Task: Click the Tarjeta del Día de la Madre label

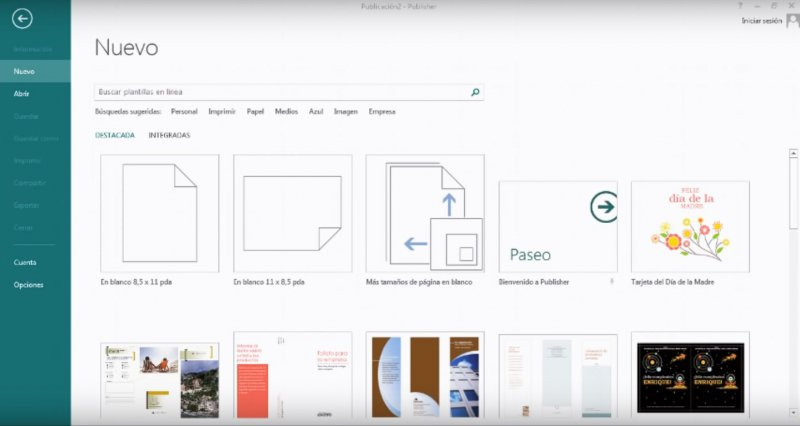Action: pos(672,282)
